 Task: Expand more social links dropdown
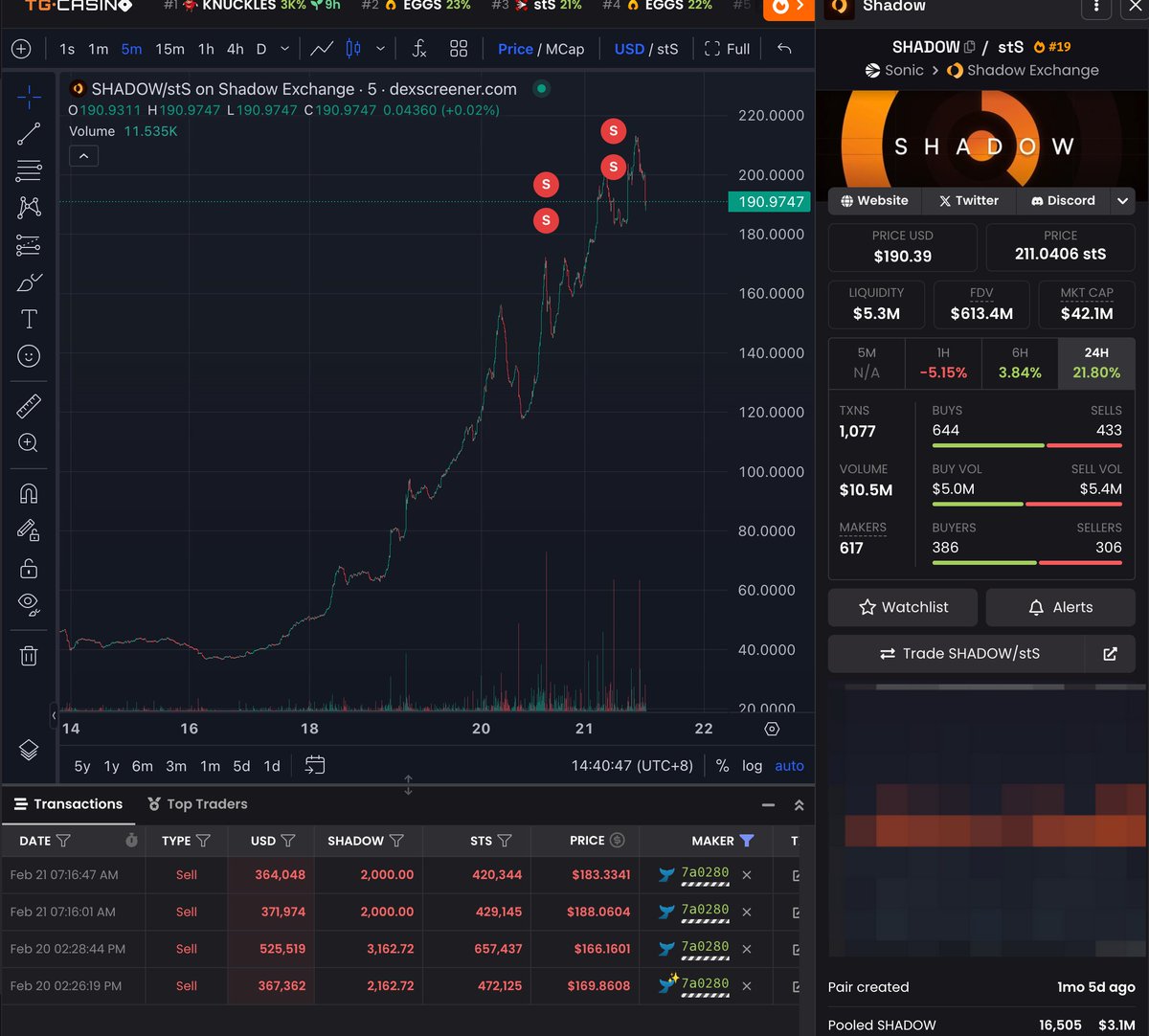tap(1122, 201)
